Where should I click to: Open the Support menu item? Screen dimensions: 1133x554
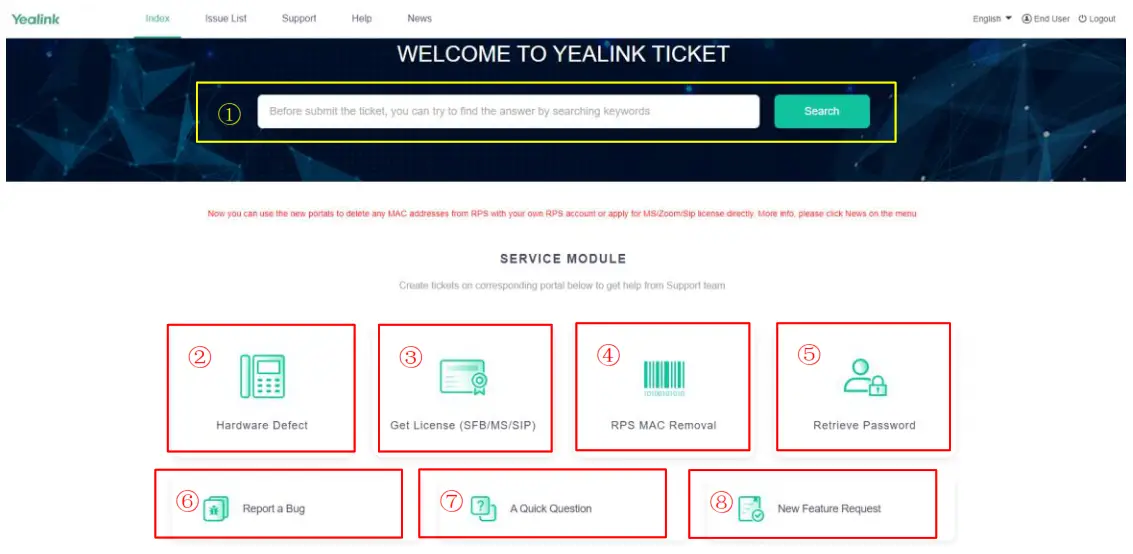coord(299,19)
